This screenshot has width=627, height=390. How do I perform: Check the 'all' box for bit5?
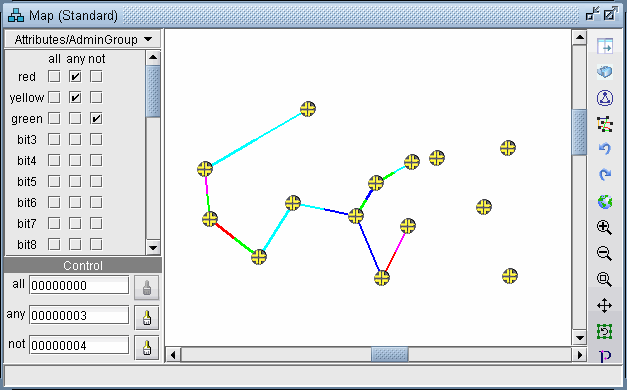[x=54, y=181]
